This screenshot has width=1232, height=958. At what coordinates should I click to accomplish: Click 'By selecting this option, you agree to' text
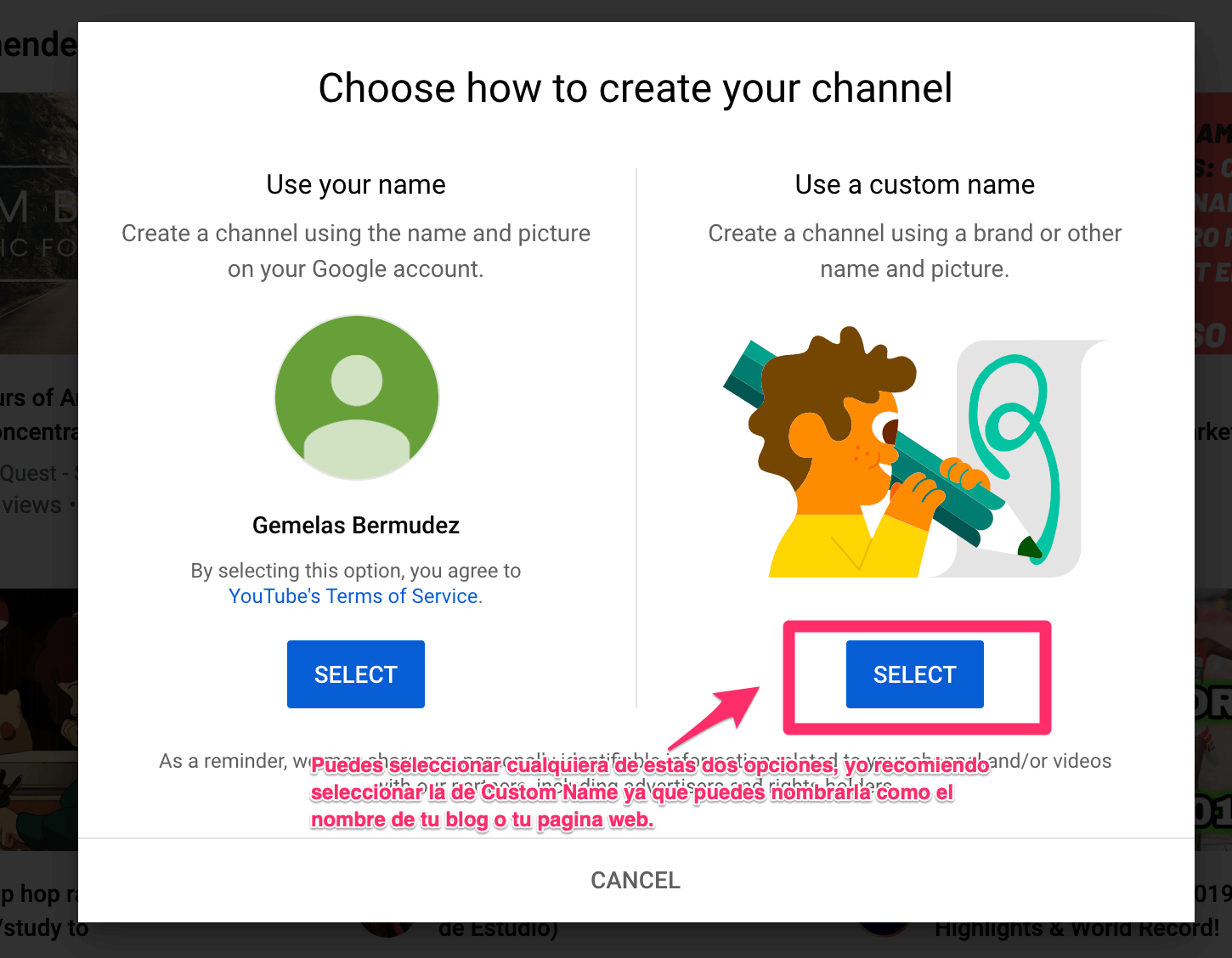356,571
